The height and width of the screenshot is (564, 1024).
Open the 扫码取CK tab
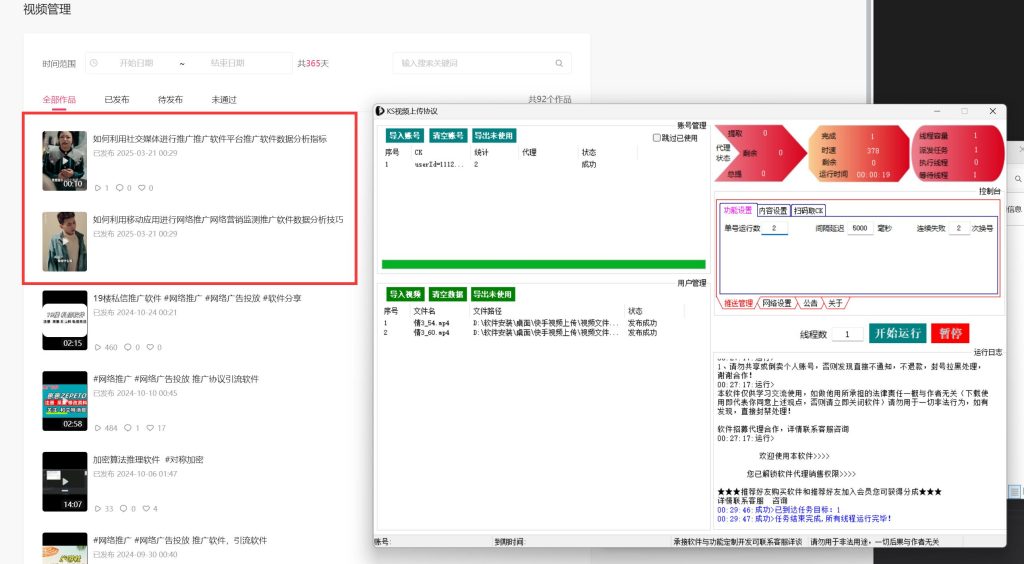808,211
